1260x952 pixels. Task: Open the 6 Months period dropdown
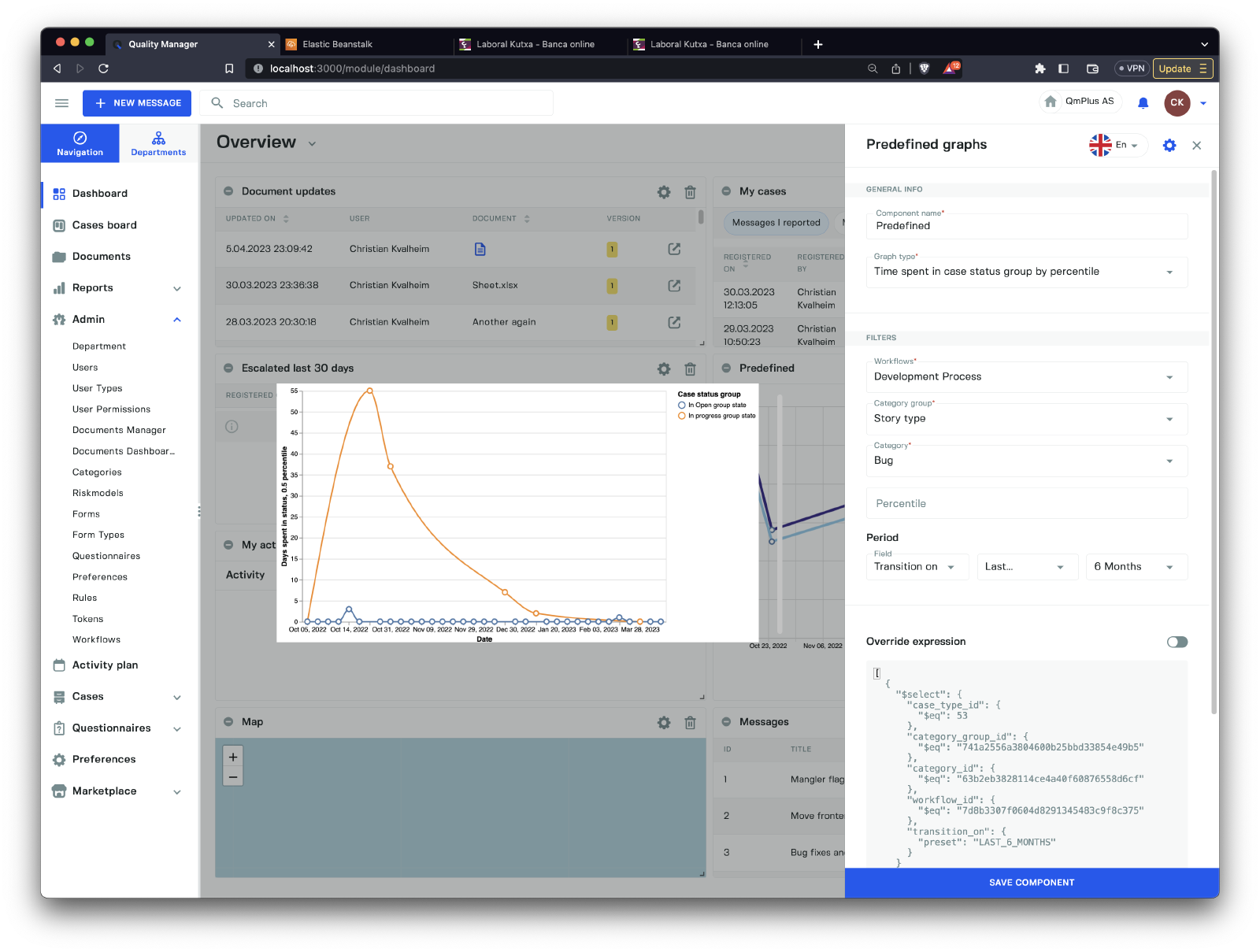tap(1135, 567)
